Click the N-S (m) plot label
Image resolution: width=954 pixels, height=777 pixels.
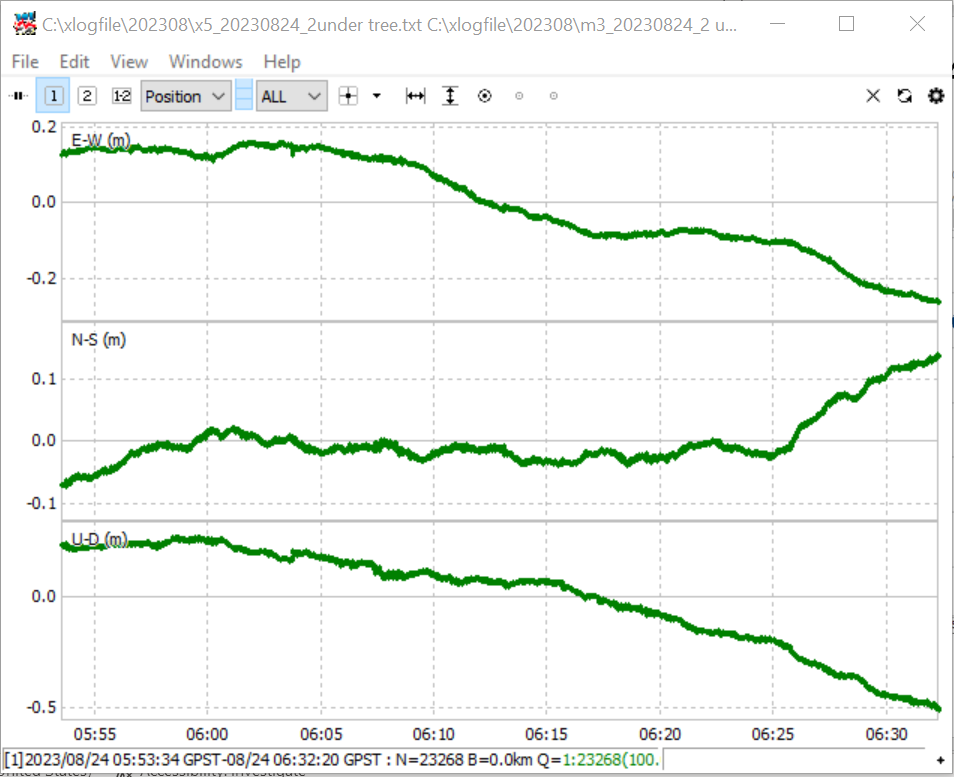(x=99, y=340)
